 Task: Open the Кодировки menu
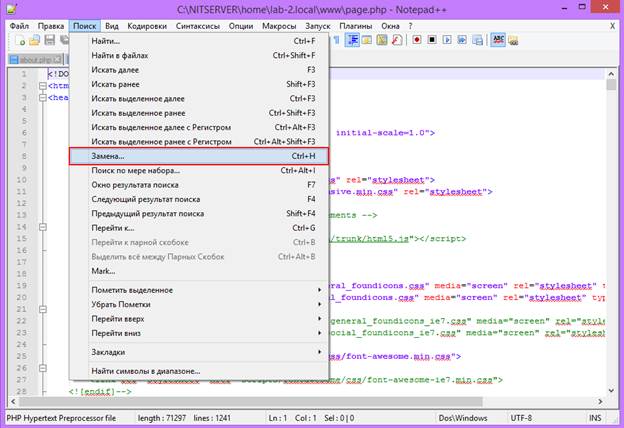coord(147,26)
